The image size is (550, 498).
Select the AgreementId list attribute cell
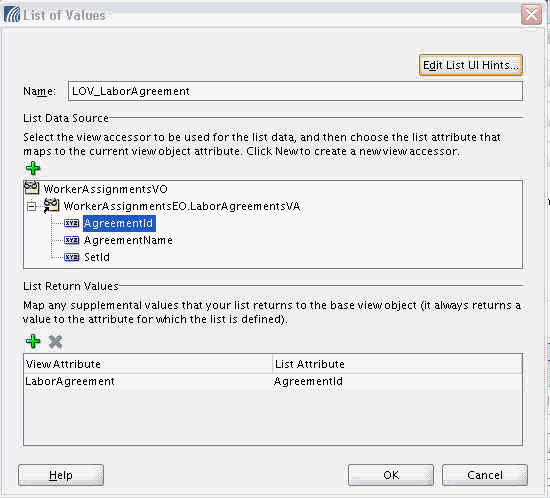tap(397, 381)
